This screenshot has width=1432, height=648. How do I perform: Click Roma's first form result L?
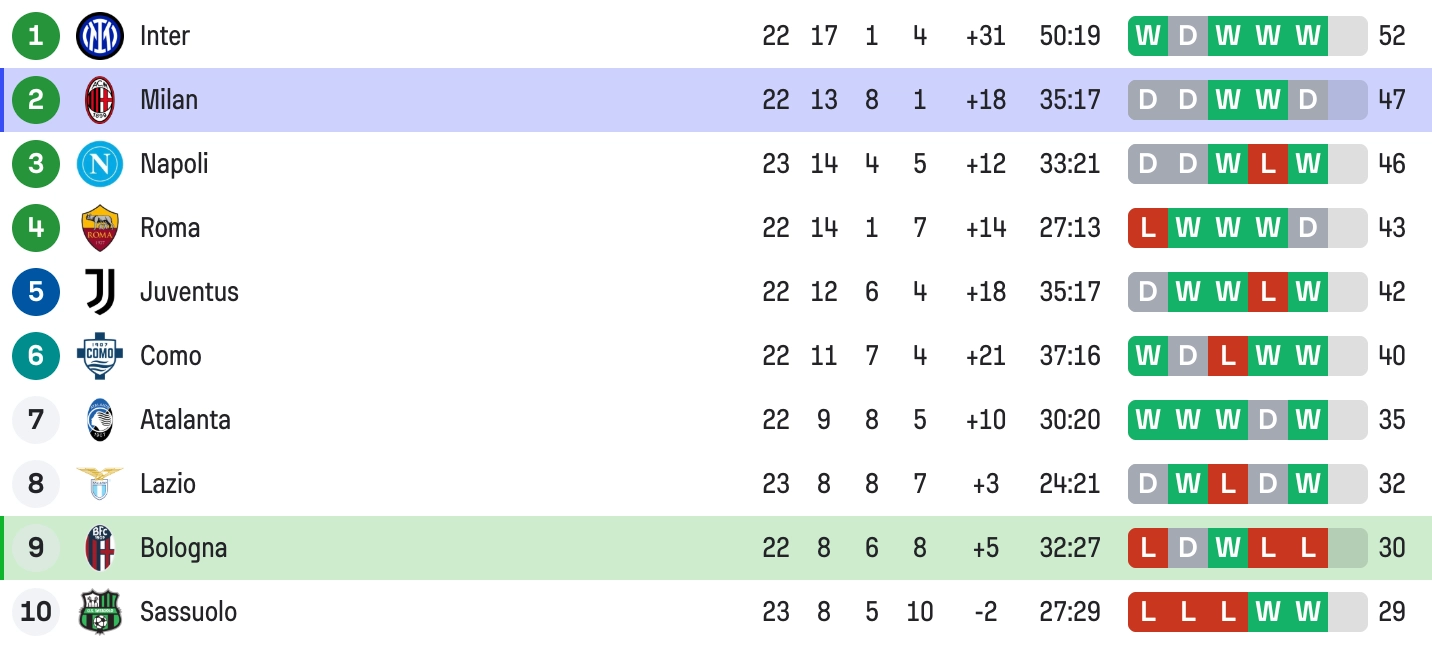click(1148, 228)
